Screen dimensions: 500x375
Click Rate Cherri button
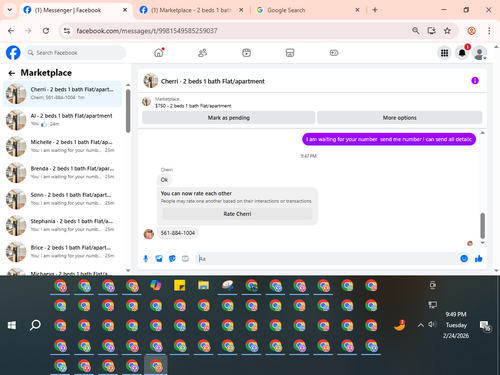click(237, 214)
